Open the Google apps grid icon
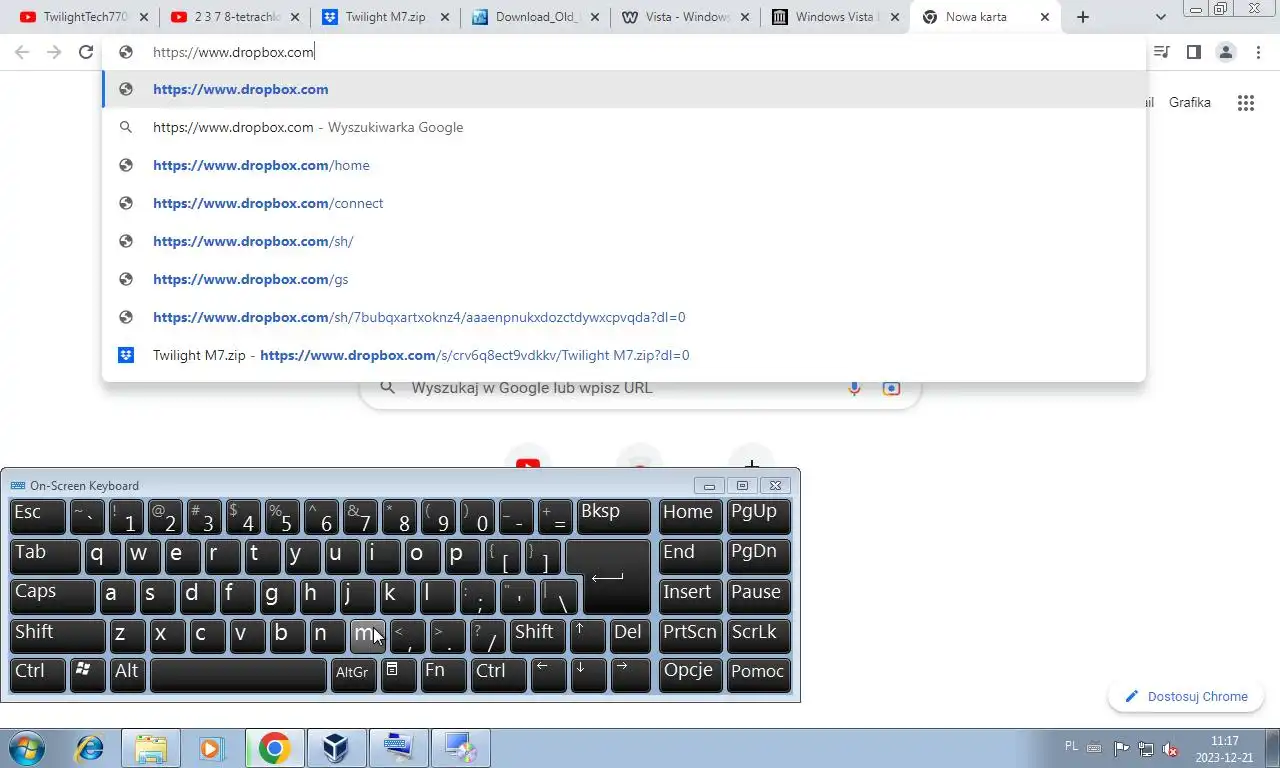Viewport: 1280px width, 768px height. tap(1245, 102)
